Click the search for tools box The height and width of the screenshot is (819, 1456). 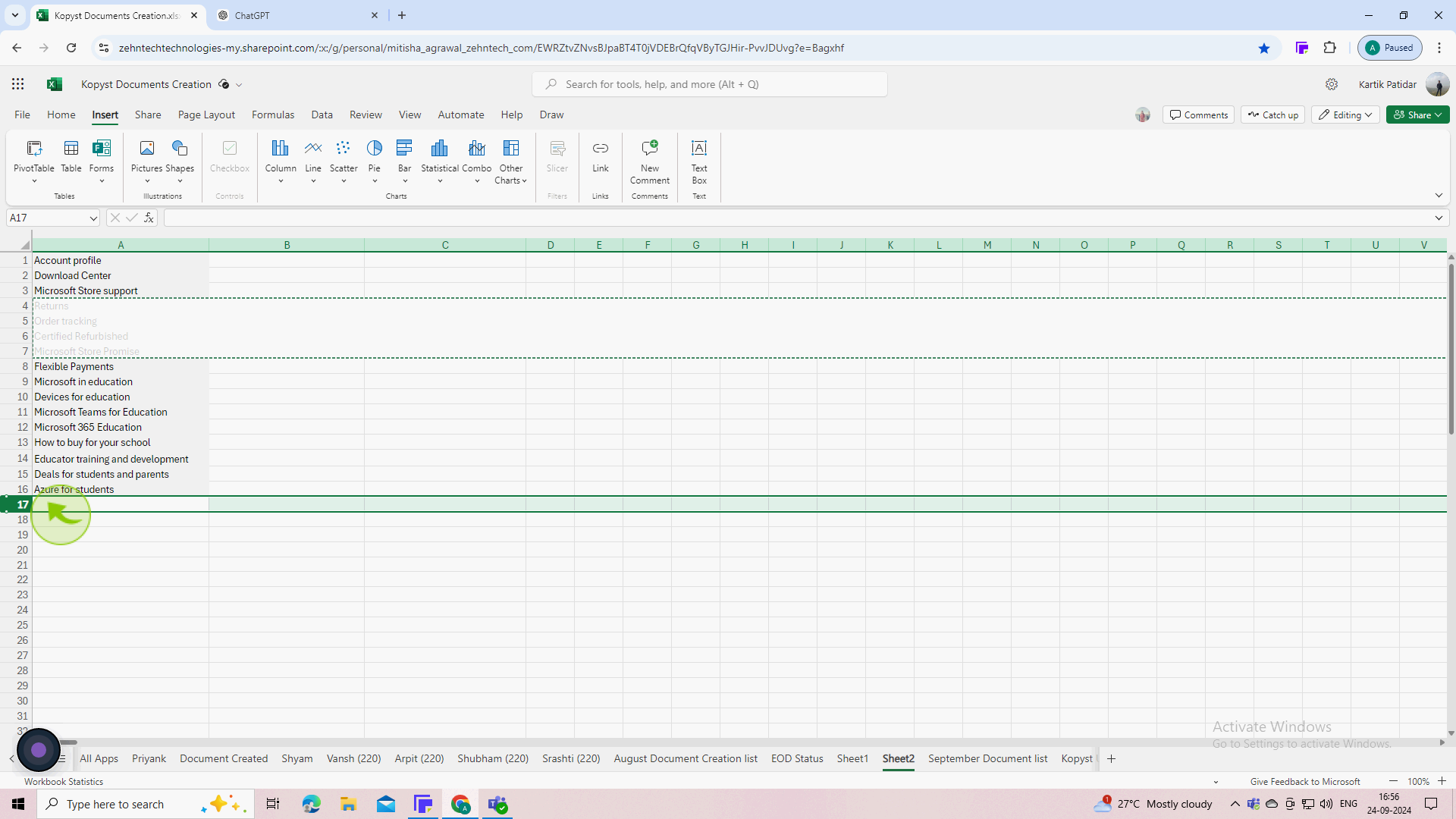pyautogui.click(x=710, y=84)
